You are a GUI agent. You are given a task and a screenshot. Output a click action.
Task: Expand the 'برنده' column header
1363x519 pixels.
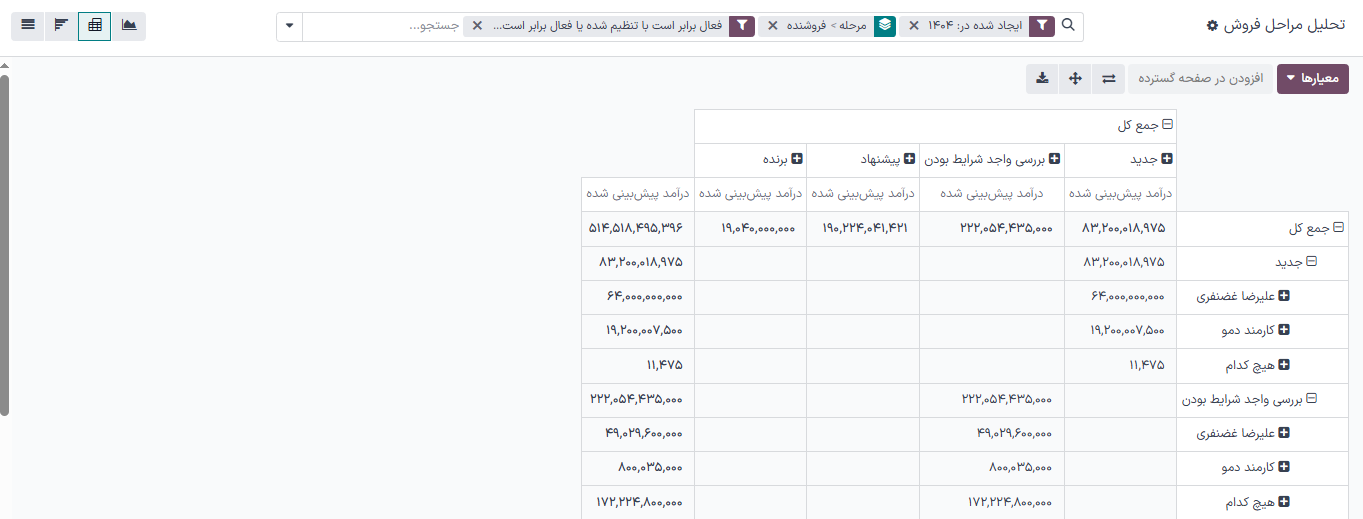tap(797, 159)
